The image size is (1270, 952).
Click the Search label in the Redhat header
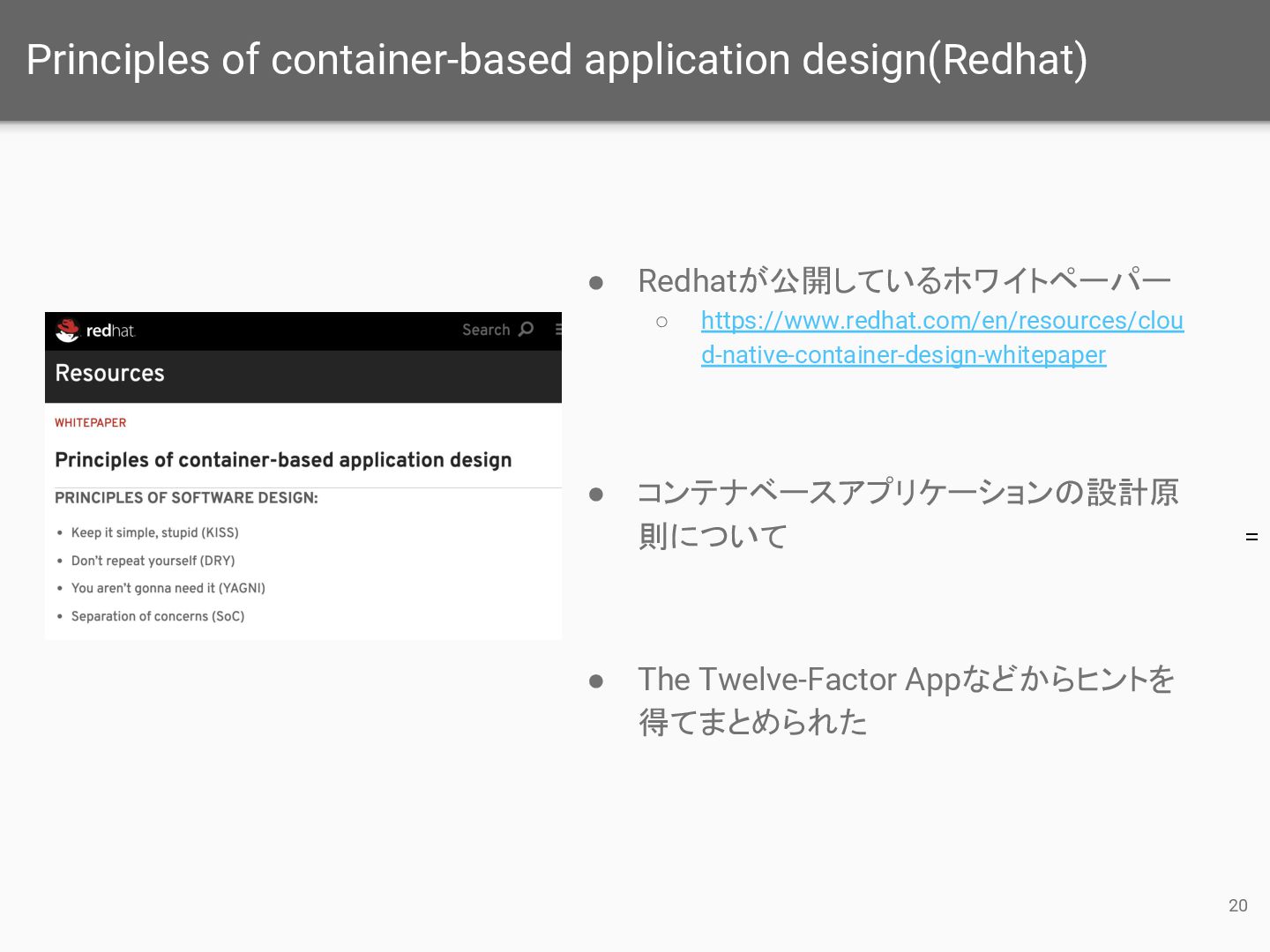point(486,330)
